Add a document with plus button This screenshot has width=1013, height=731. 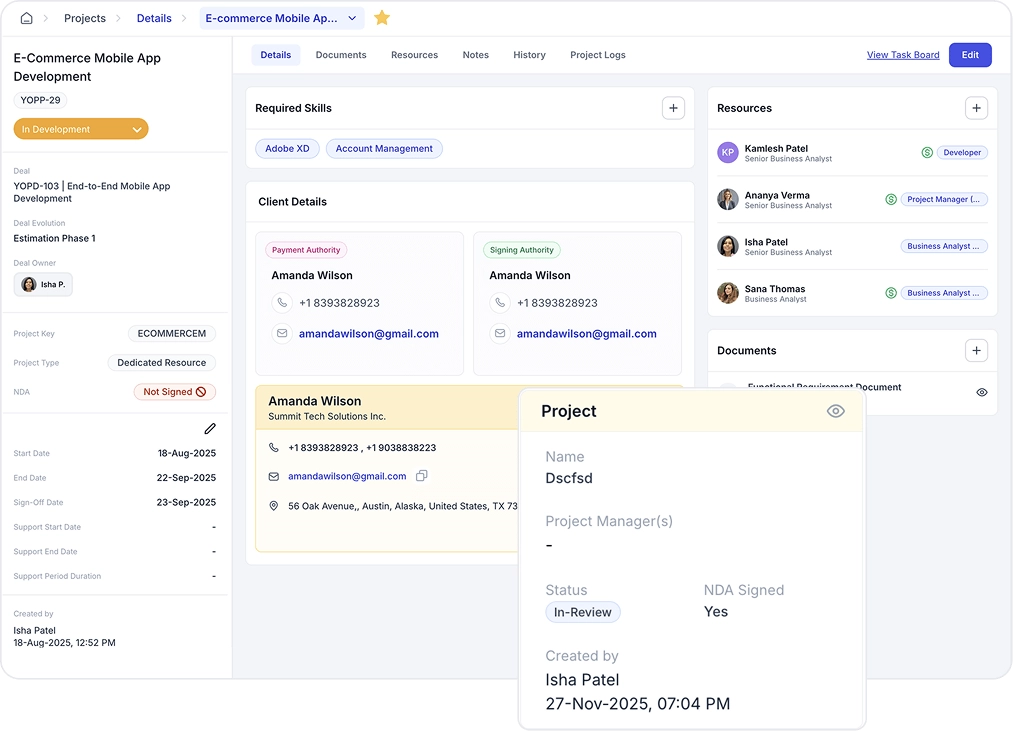976,350
